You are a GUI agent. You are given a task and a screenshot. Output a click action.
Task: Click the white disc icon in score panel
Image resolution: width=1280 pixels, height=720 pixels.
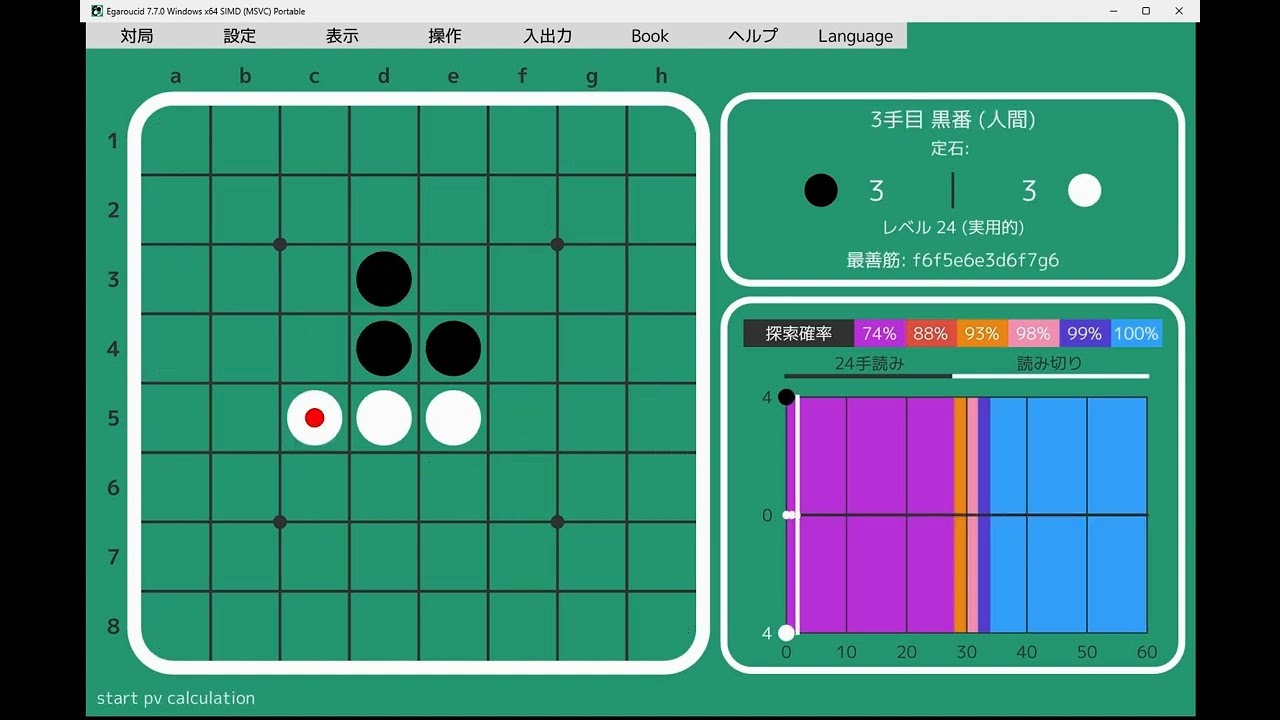(1084, 190)
